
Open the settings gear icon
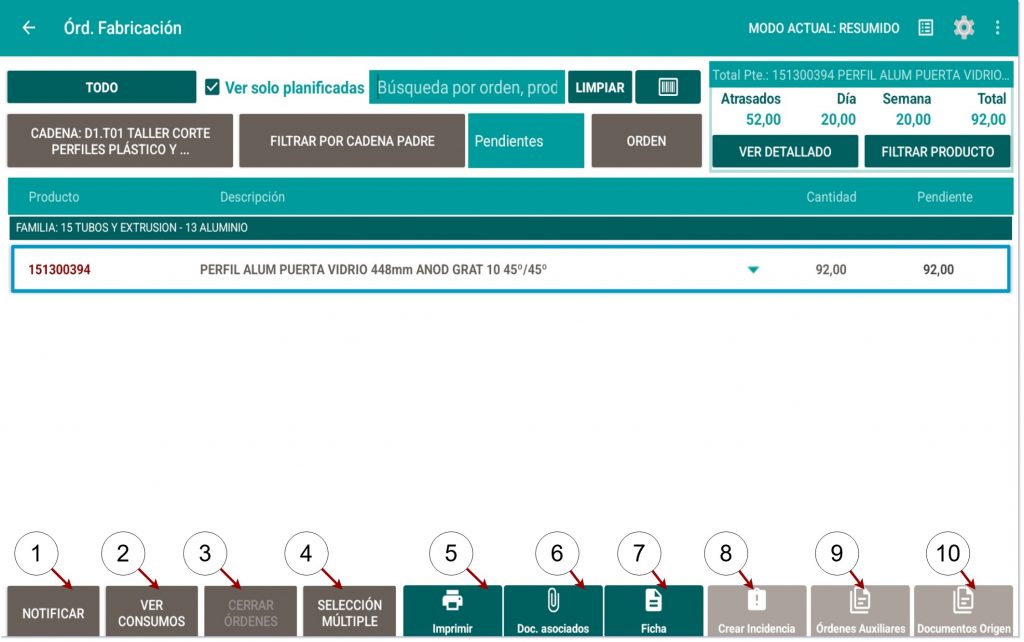pos(963,28)
